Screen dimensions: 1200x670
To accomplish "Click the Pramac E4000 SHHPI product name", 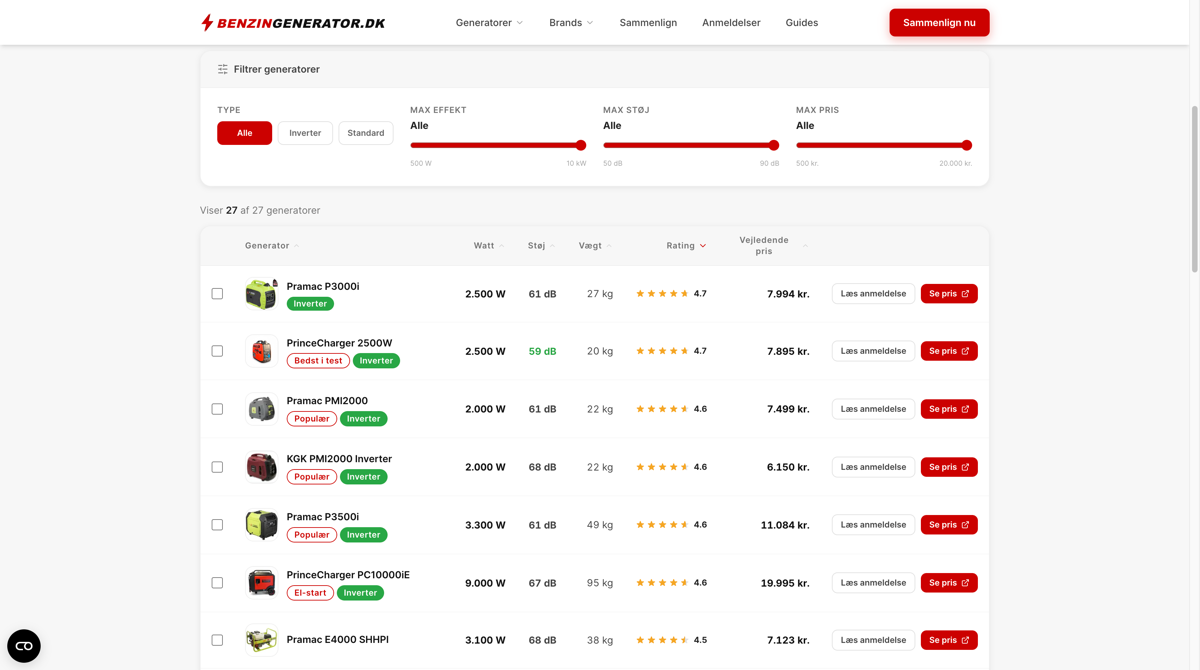I will (x=338, y=640).
